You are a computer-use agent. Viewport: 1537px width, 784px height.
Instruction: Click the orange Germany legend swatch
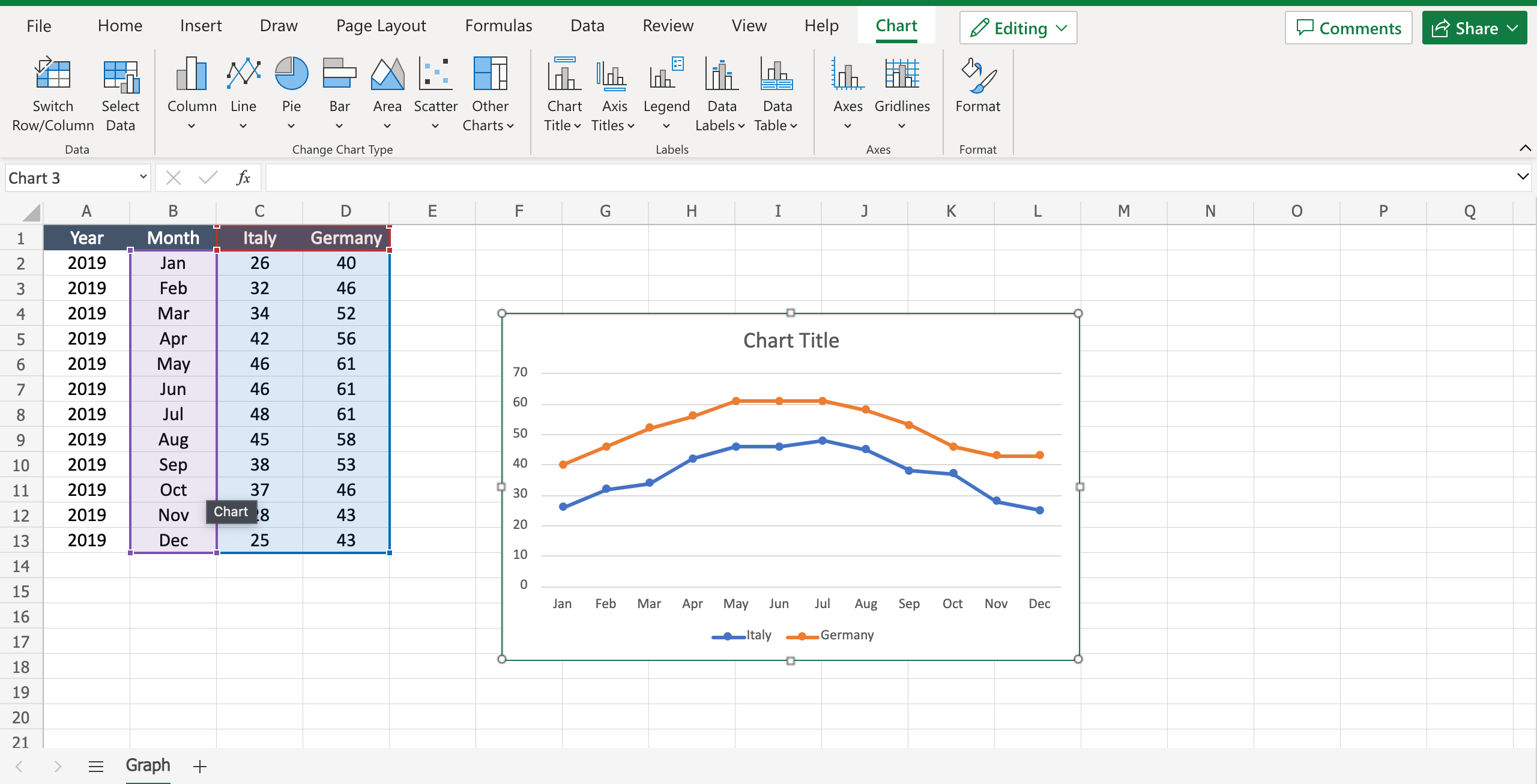coord(802,636)
